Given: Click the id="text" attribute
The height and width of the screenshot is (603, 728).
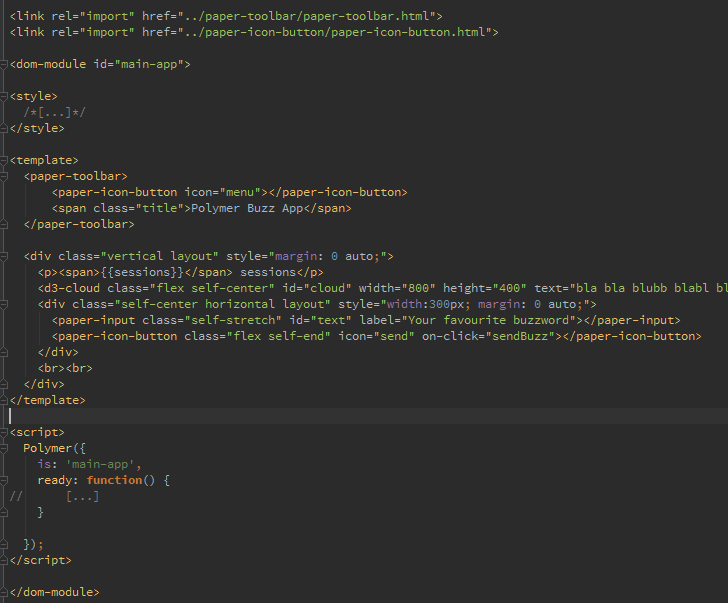Looking at the screenshot, I should coord(320,320).
